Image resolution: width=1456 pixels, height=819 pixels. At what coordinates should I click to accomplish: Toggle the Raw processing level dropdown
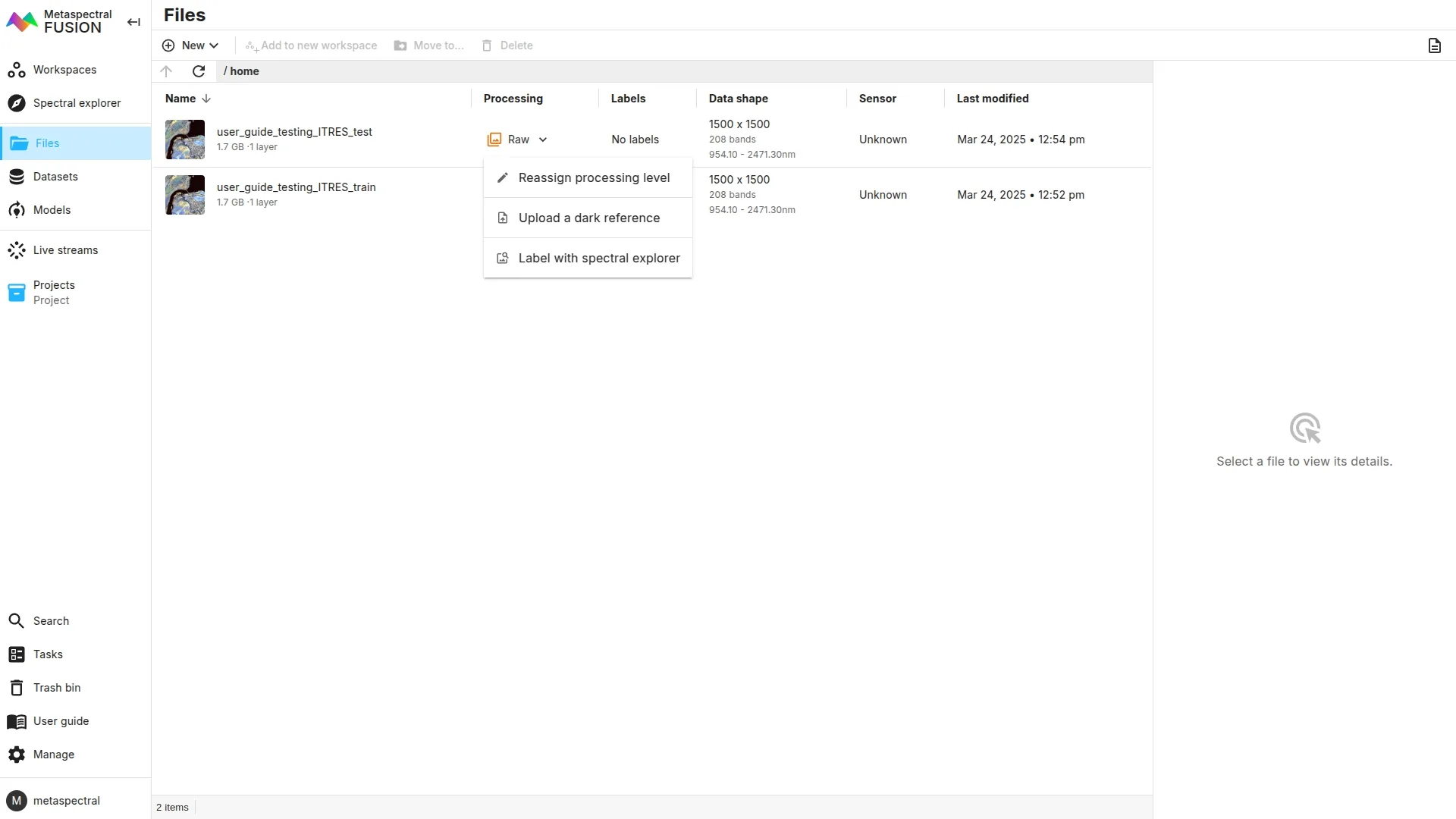coord(518,140)
